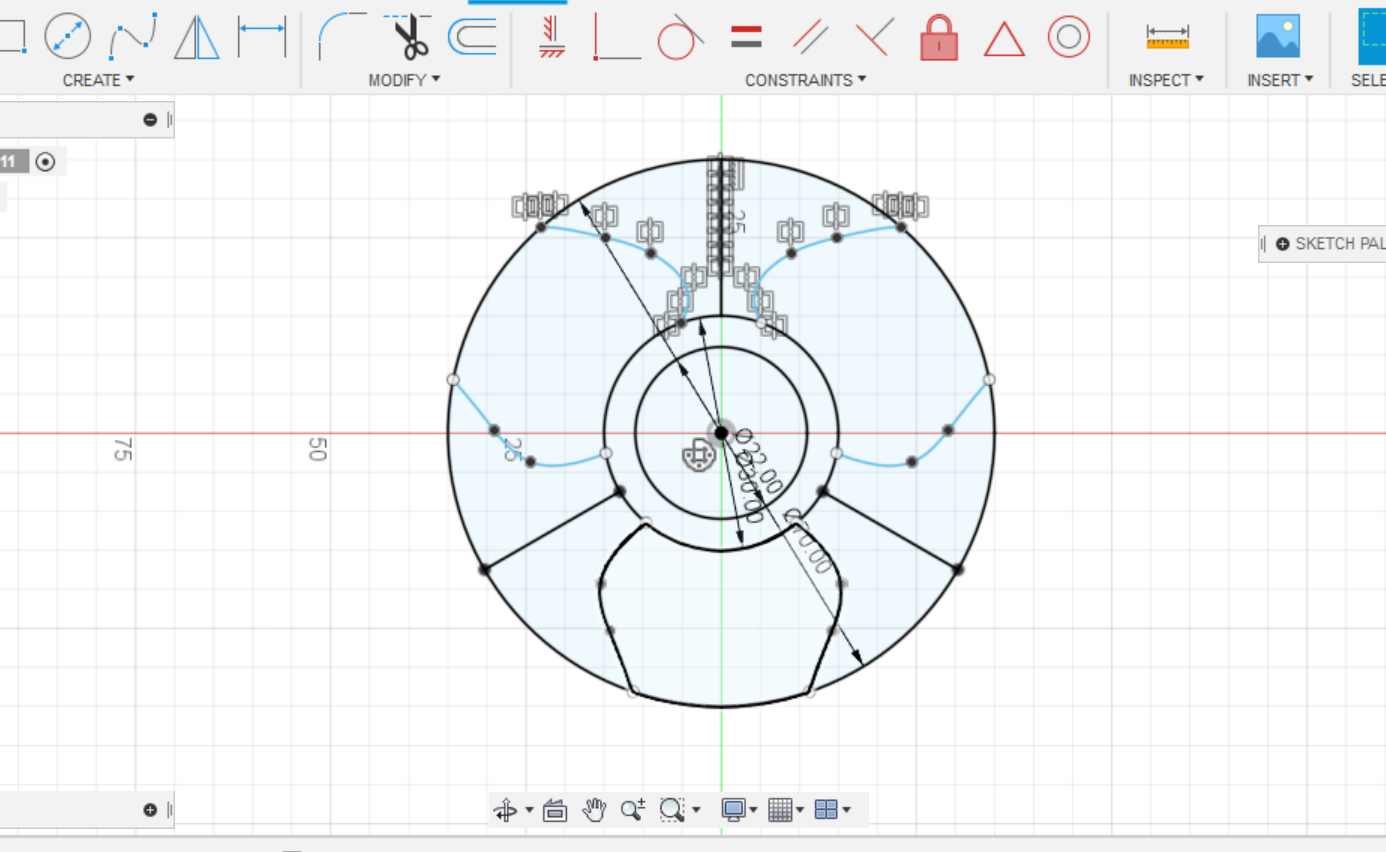Viewport: 1386px width, 852px height.
Task: Collapse the browser panel with minus button
Action: coord(150,120)
